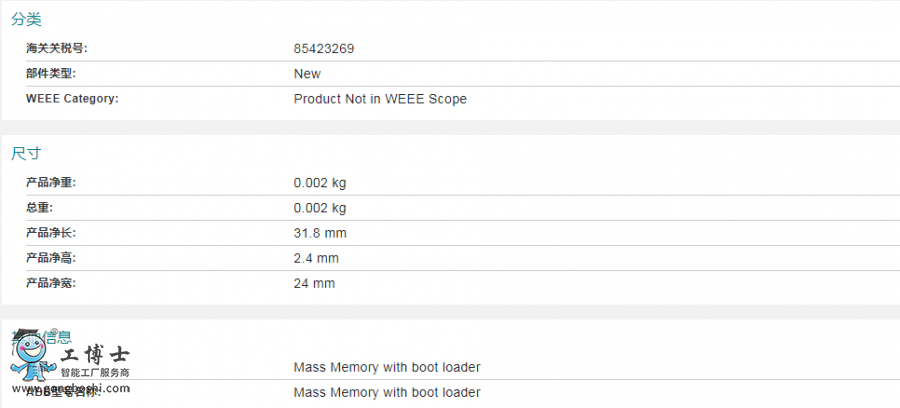Click the 工博士 mascot logo icon
Image resolution: width=900 pixels, height=408 pixels.
[x=32, y=357]
